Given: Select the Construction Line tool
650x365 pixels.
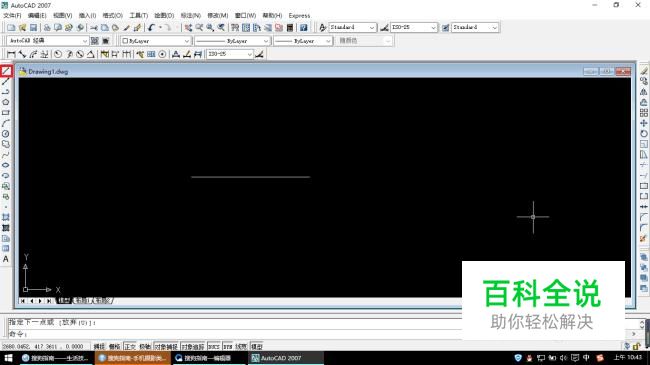Looking at the screenshot, I should coord(5,81).
